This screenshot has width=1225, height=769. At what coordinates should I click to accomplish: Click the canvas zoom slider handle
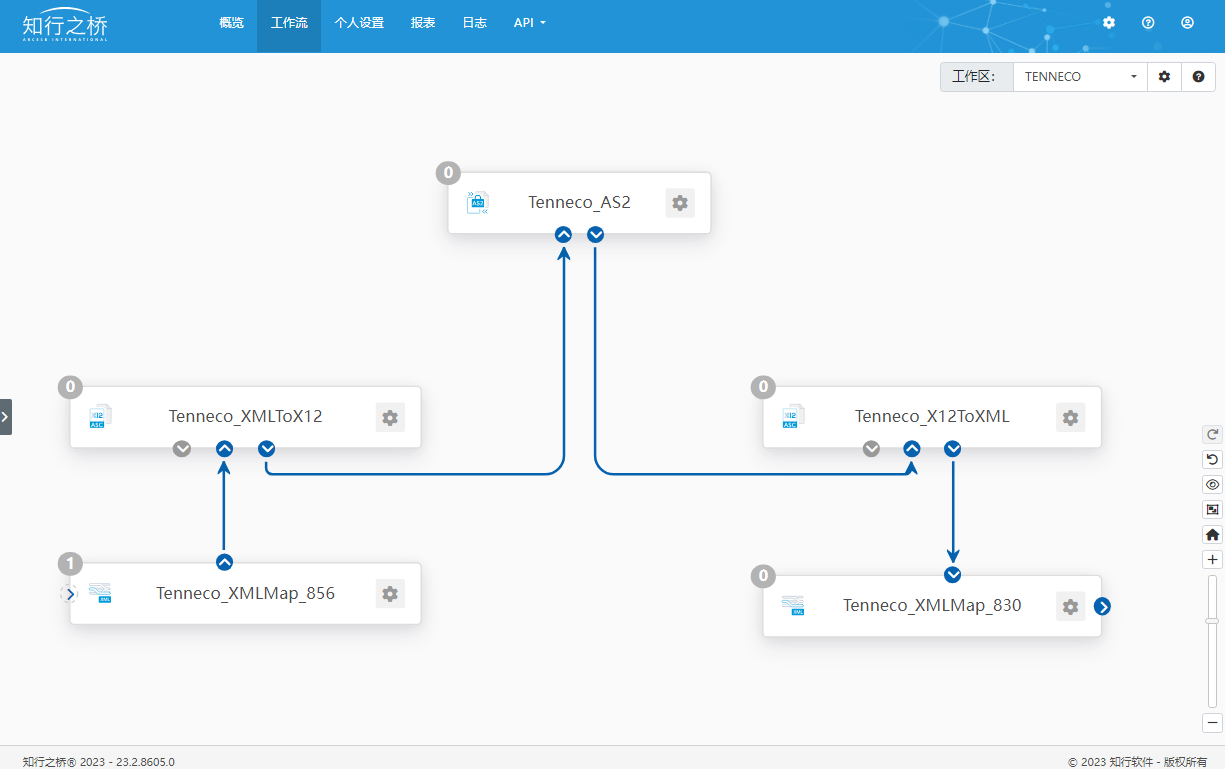point(1212,621)
